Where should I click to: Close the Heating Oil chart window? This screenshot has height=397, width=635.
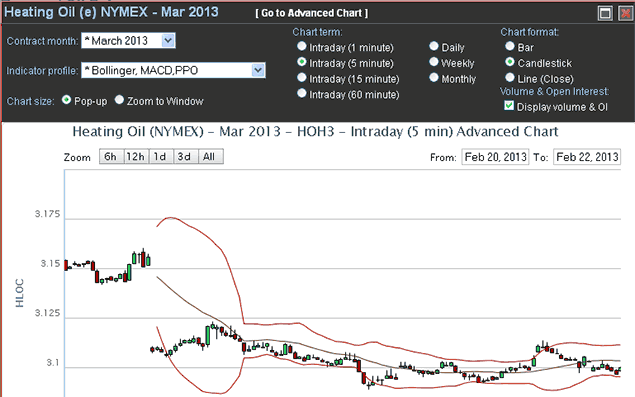pos(626,13)
